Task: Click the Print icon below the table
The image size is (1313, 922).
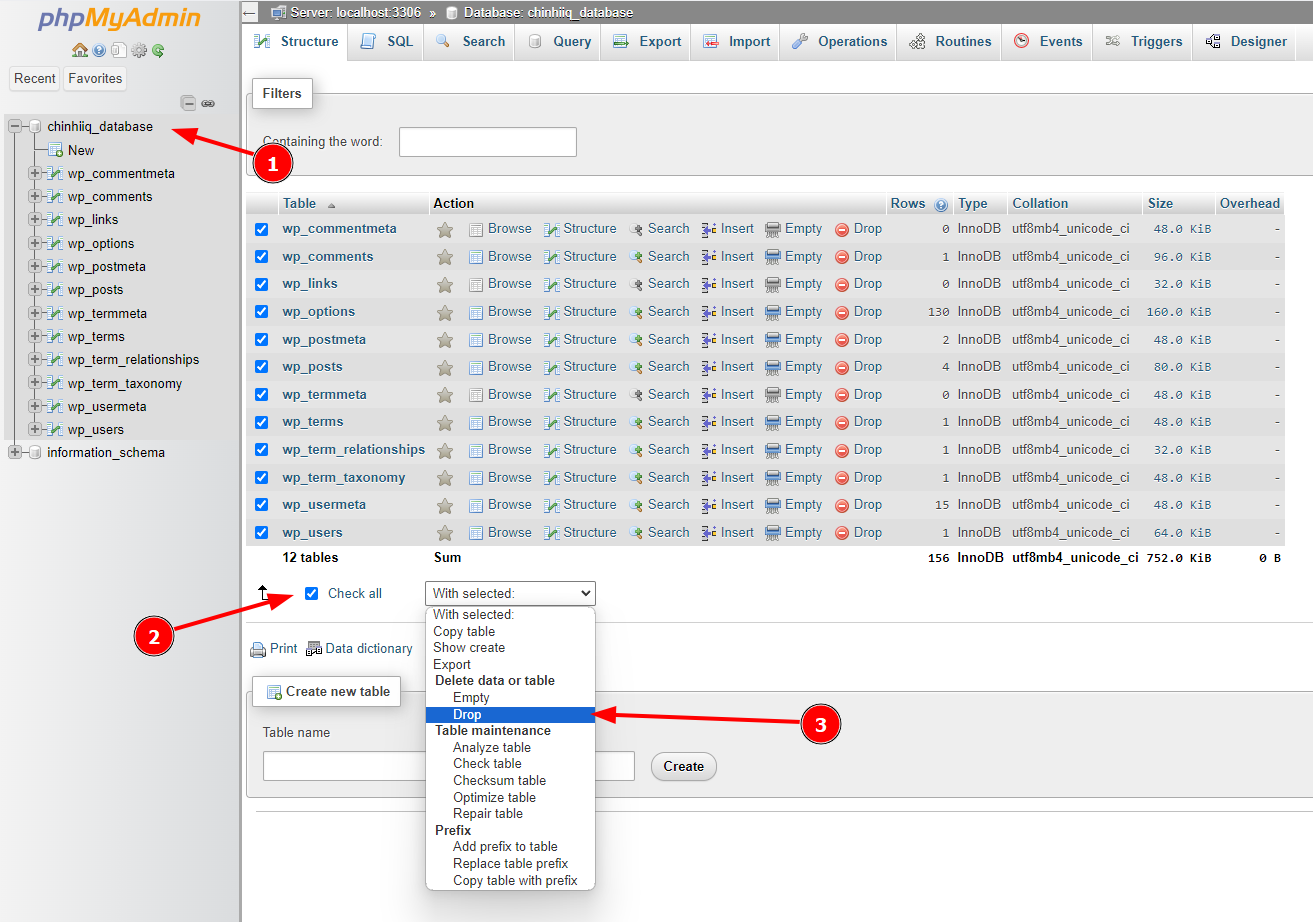Action: (x=258, y=649)
